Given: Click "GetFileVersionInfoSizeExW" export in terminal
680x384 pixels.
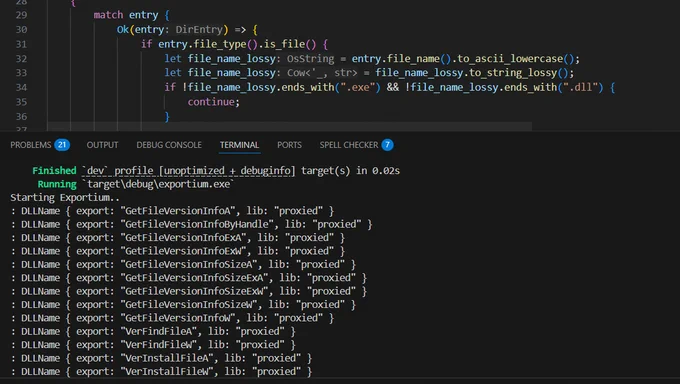Looking at the screenshot, I should click(x=195, y=292).
